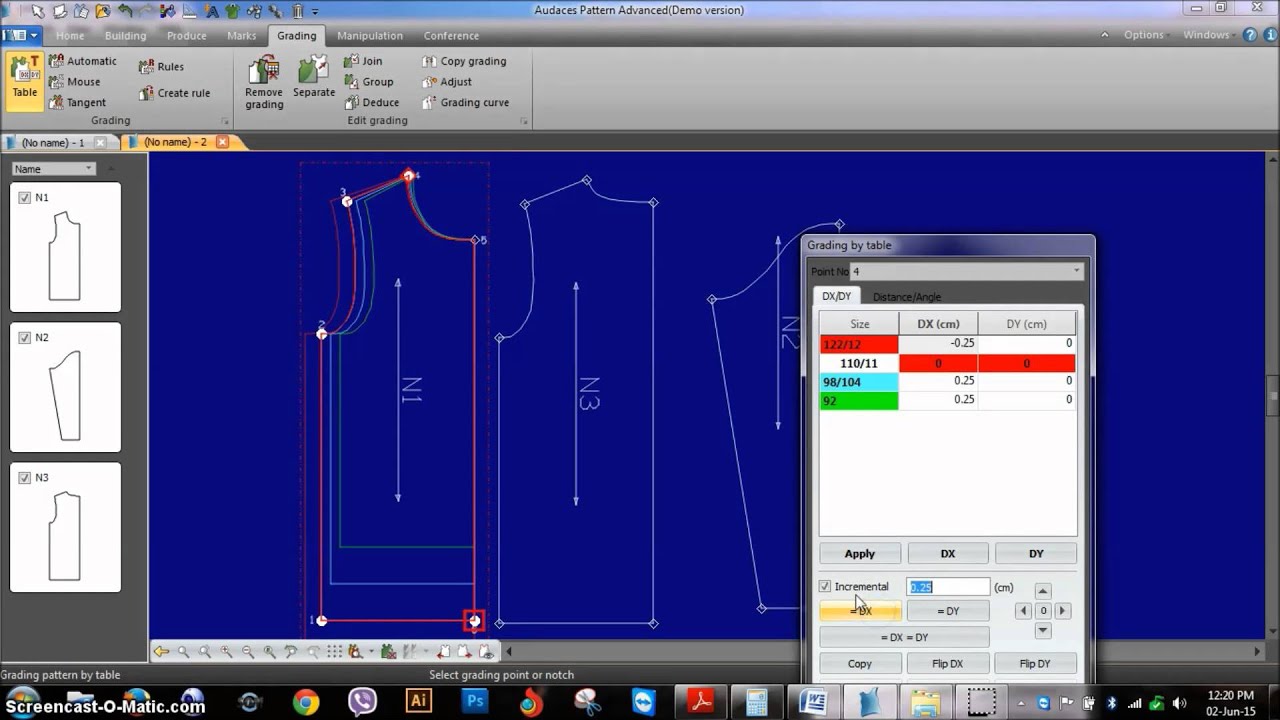Viewport: 1280px width, 720px height.
Task: Choose the Separate grading tool
Action: pyautogui.click(x=314, y=78)
